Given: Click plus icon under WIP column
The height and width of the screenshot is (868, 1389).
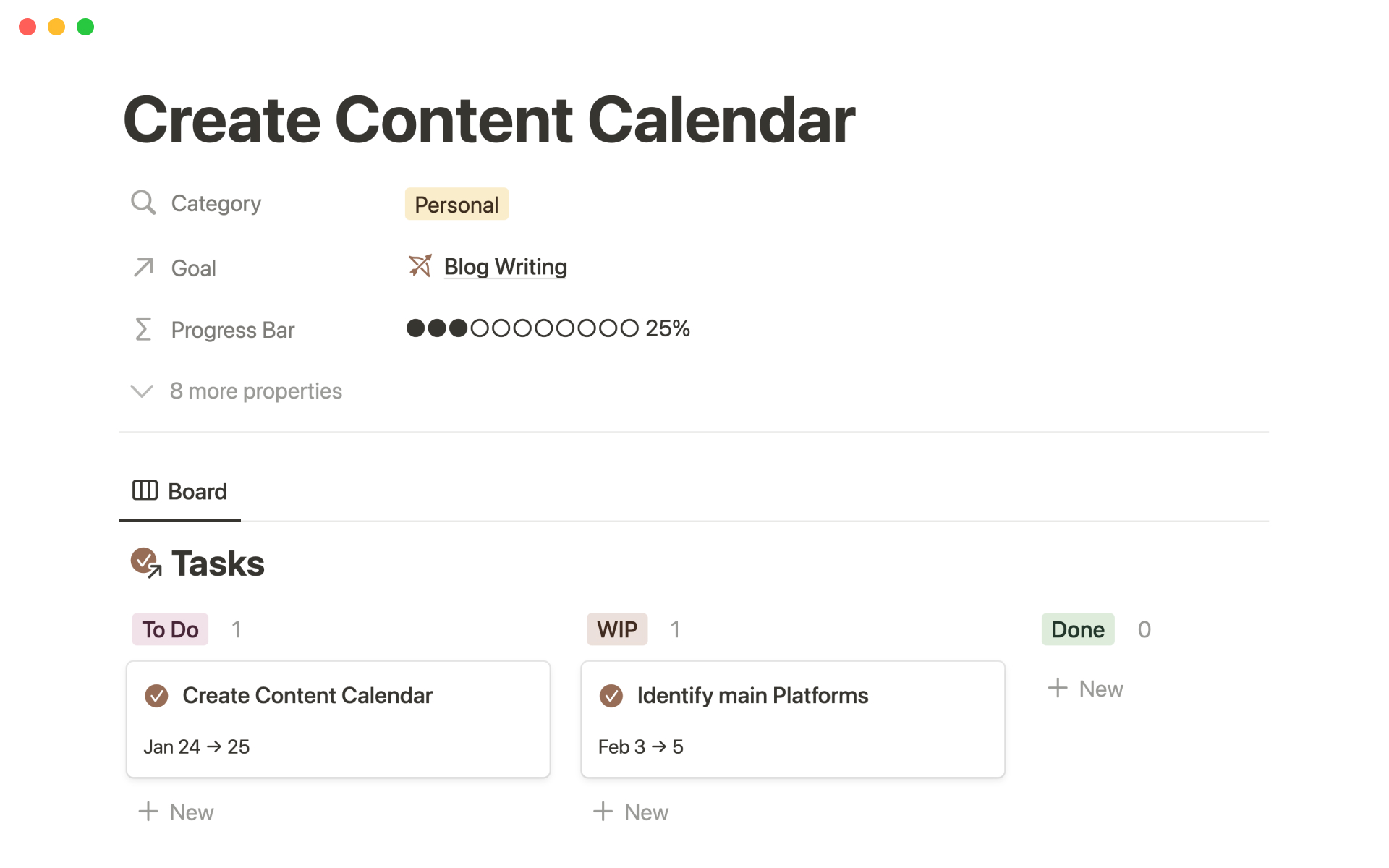Looking at the screenshot, I should pos(603,812).
